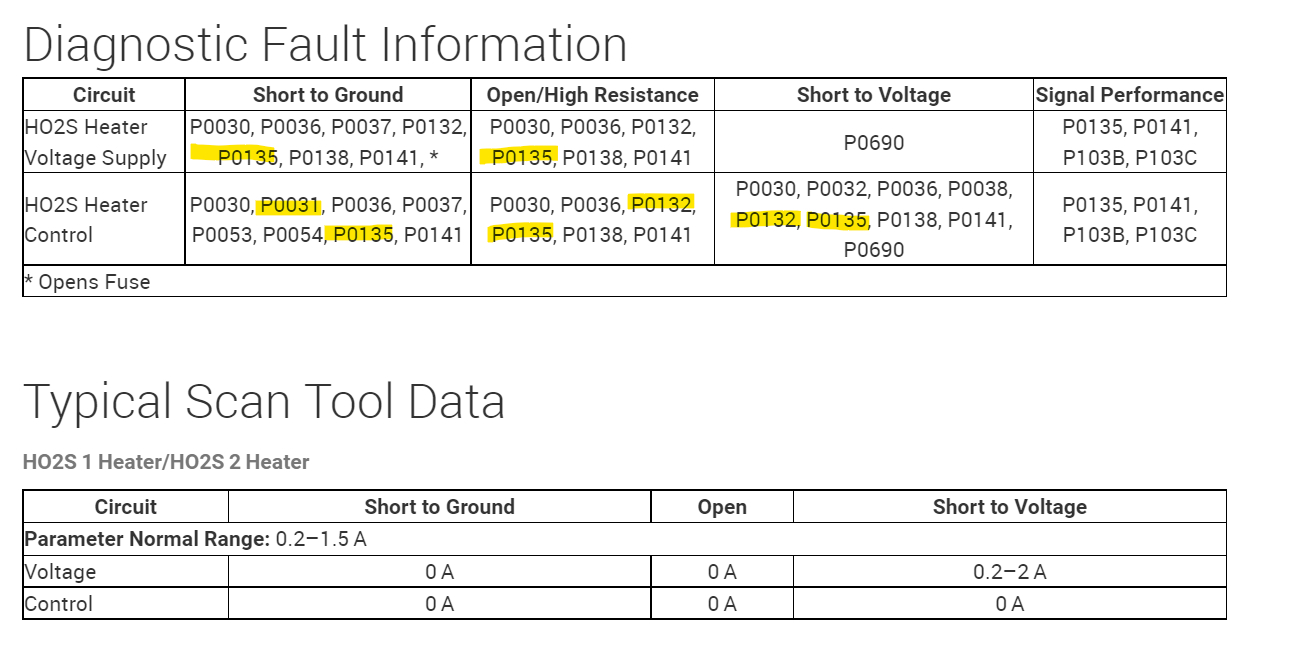Click the Voltage row label in scan tool table
The width and height of the screenshot is (1296, 655).
coord(61,572)
